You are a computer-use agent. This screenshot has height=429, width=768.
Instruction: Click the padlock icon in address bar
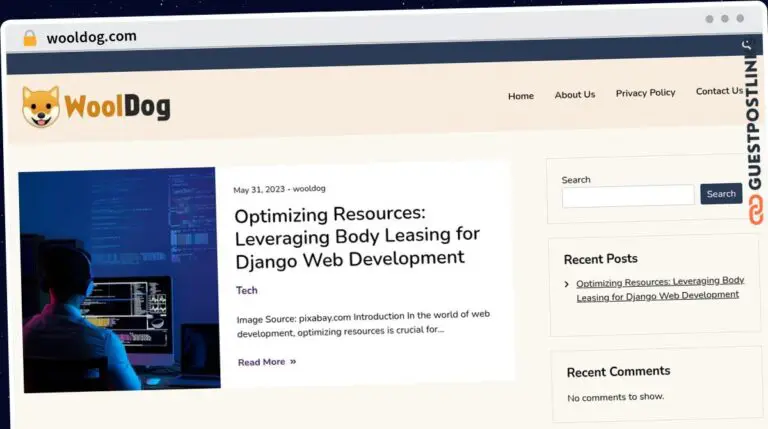point(29,38)
